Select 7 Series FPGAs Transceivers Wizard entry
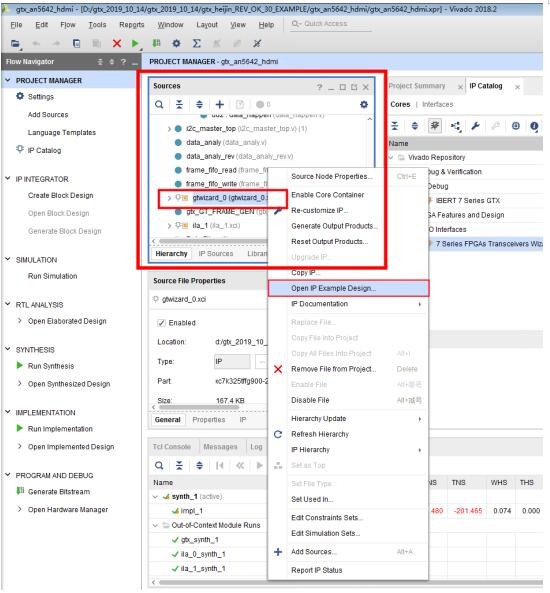The width and height of the screenshot is (550, 593). (x=489, y=244)
